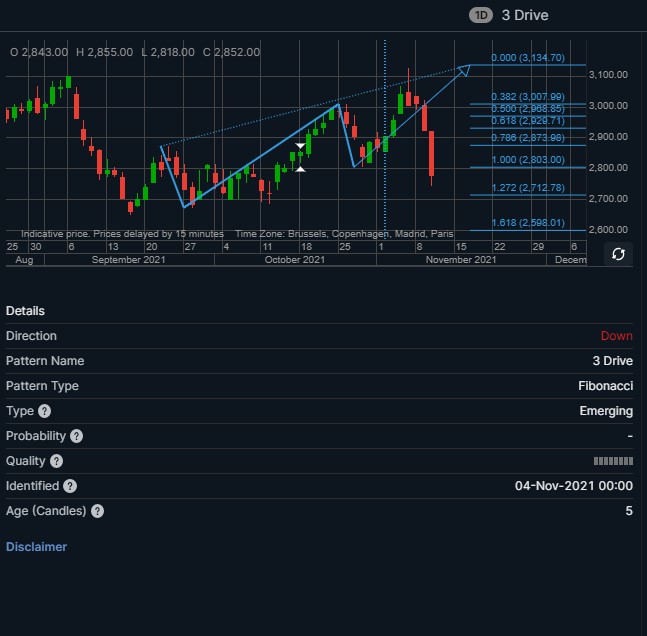Open the Age (Candles) help icon

click(x=97, y=511)
